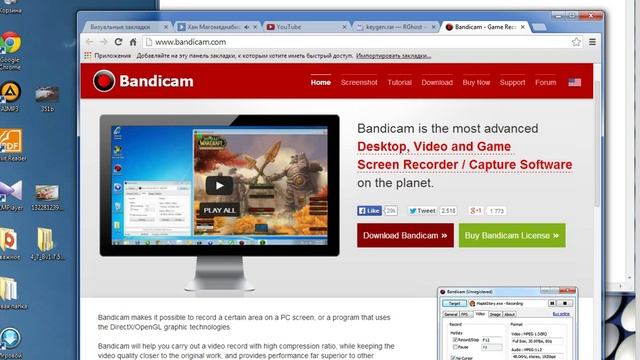Viewport: 640px width, 360px height.
Task: Open the Screenshot nav item
Action: point(359,82)
